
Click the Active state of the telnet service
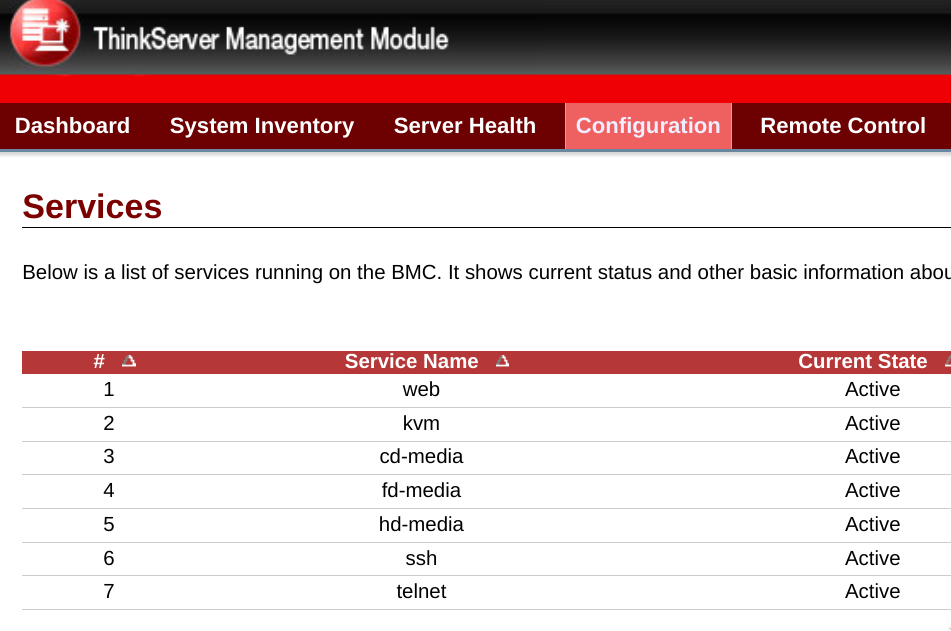872,592
